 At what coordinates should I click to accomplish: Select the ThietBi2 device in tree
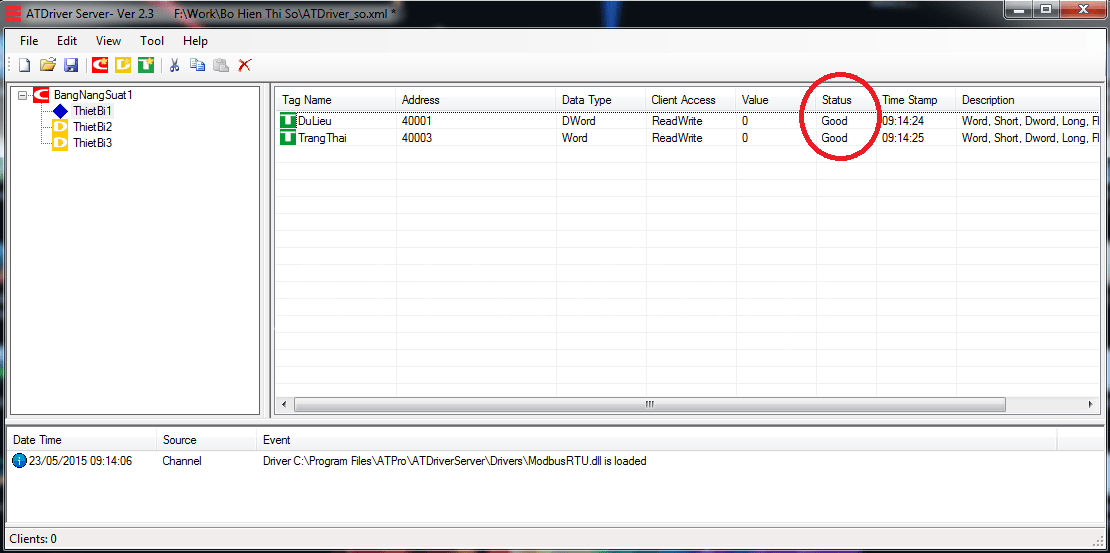click(92, 127)
